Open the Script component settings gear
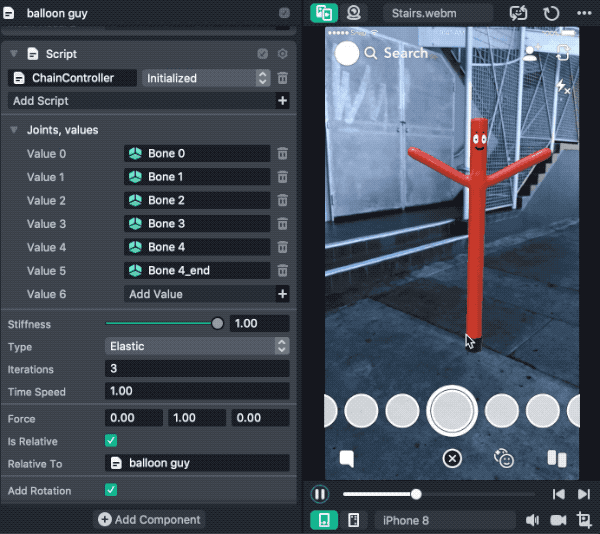 coord(282,54)
